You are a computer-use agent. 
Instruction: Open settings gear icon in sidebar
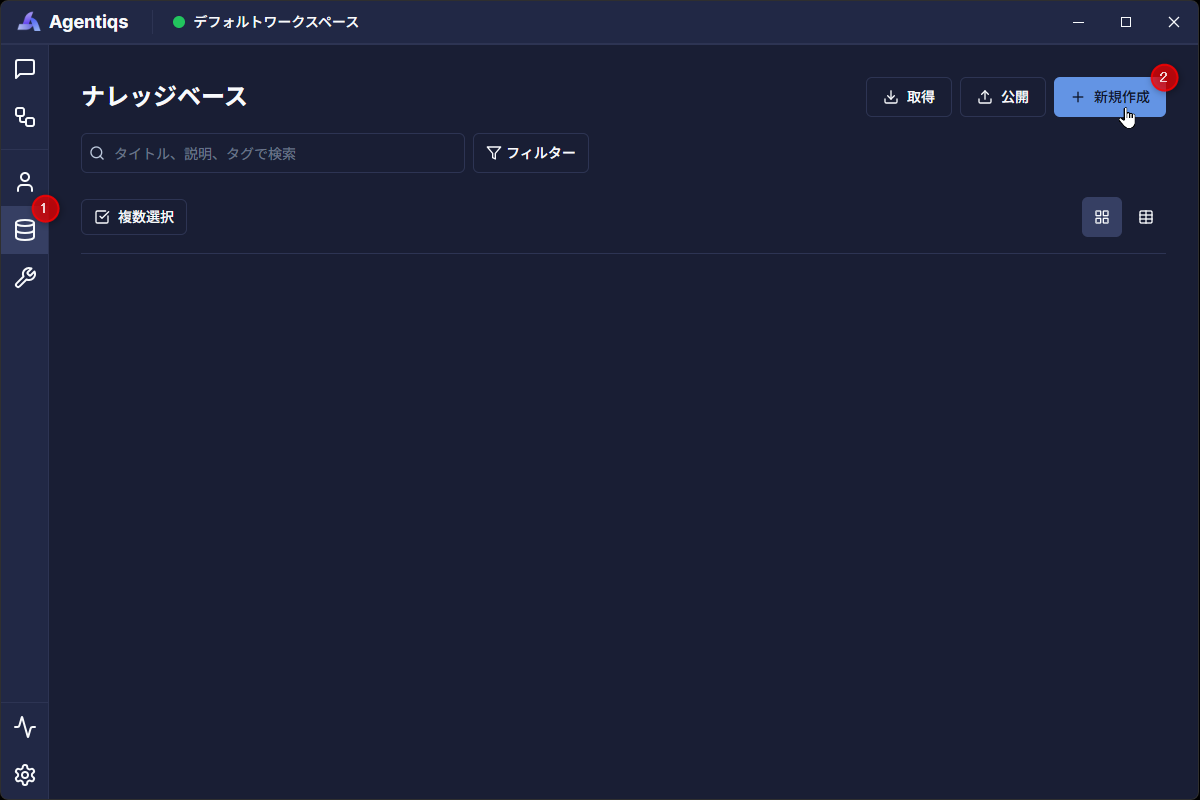click(x=25, y=775)
